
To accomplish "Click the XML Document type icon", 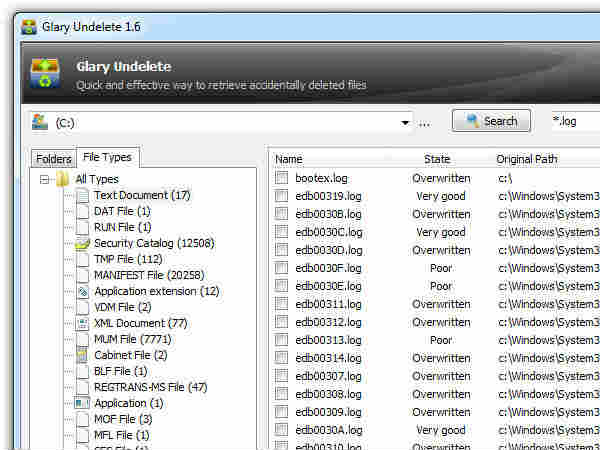I will point(82,324).
